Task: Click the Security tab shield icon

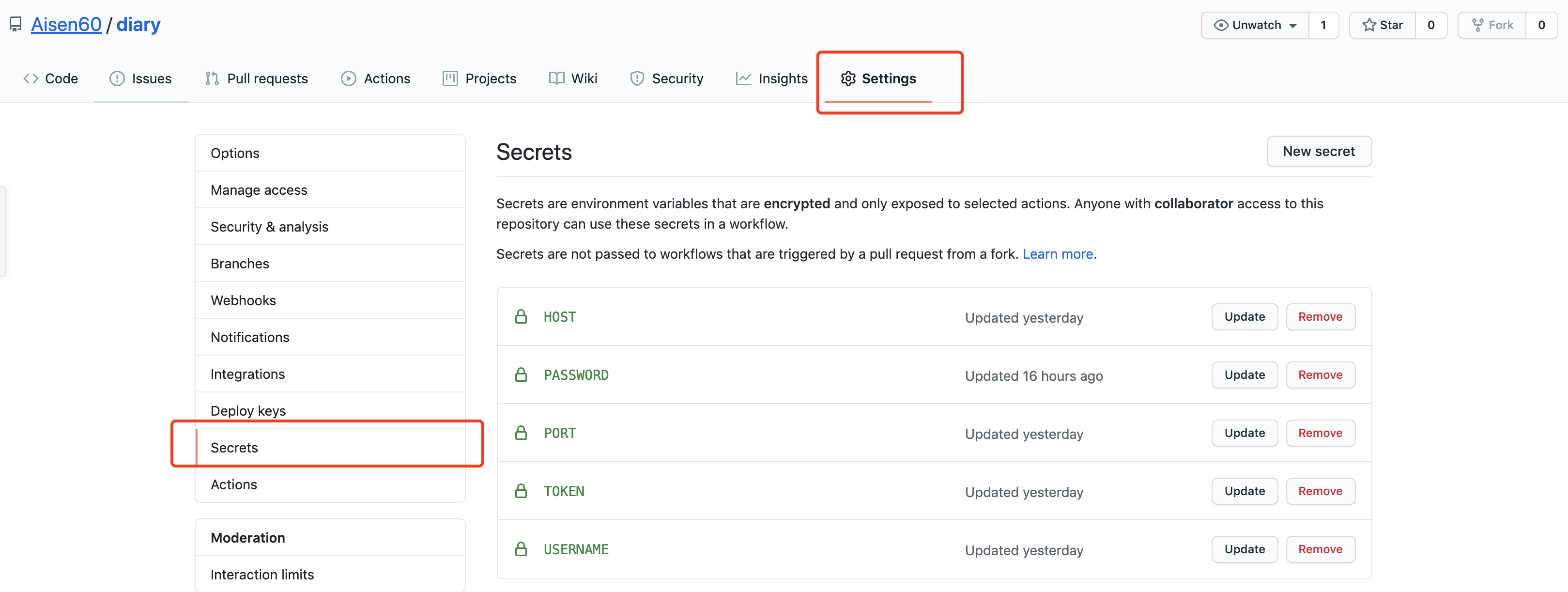Action: coord(637,78)
